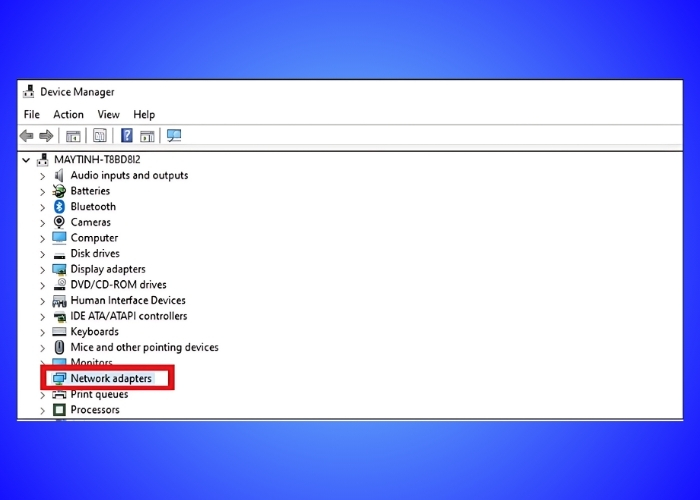Select Mice and other pointing devices
The height and width of the screenshot is (500, 700).
(144, 348)
